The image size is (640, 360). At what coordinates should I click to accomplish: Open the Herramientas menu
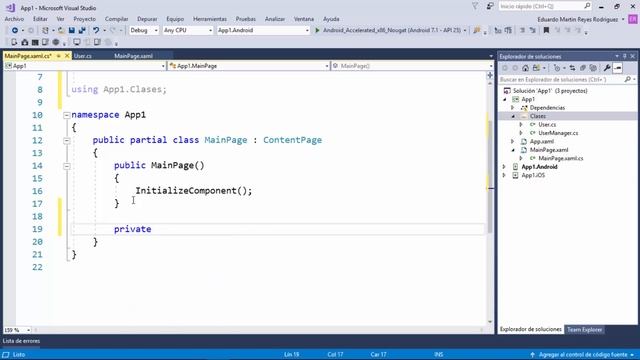tap(210, 19)
